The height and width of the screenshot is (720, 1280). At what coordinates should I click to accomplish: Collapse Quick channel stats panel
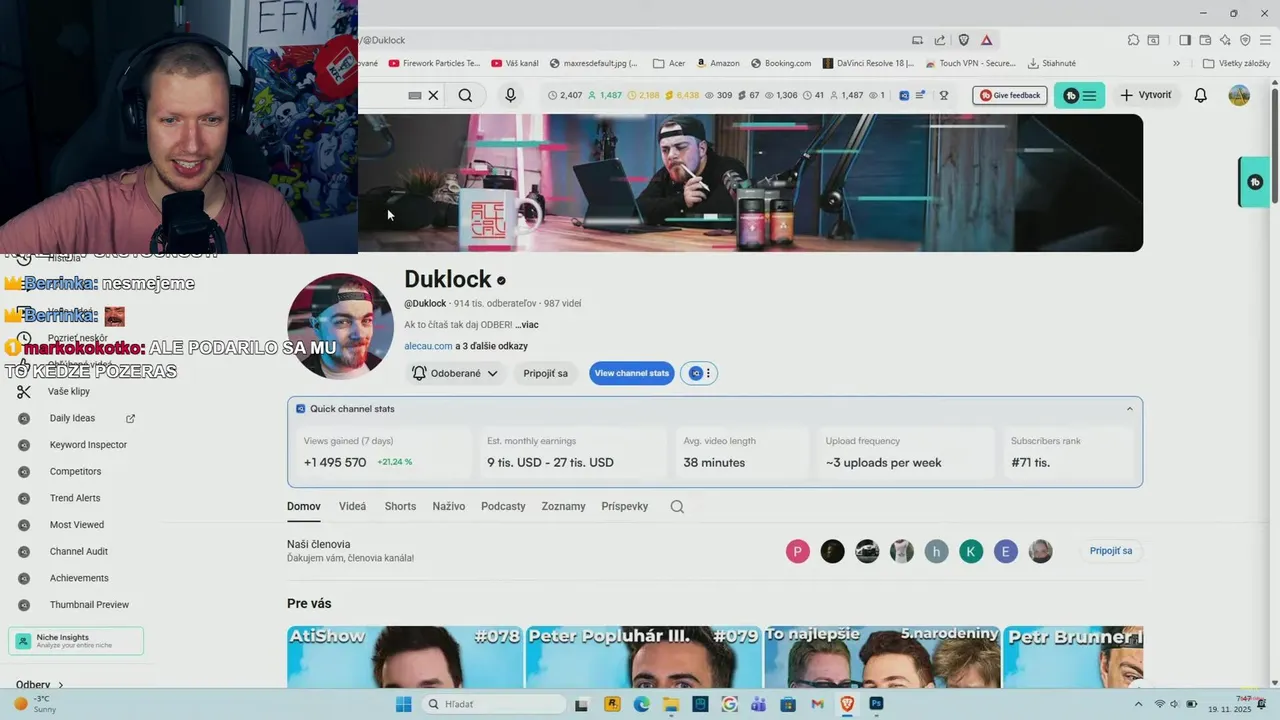point(1130,408)
